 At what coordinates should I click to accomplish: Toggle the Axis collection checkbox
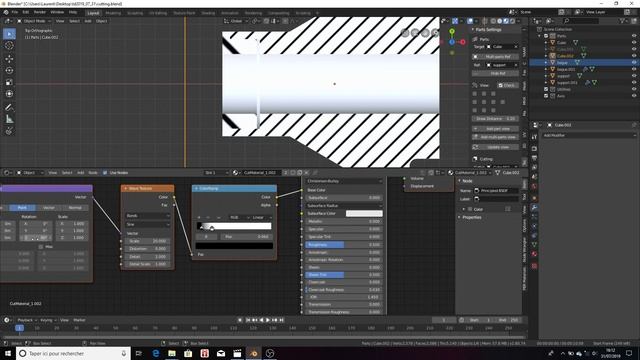click(546, 96)
